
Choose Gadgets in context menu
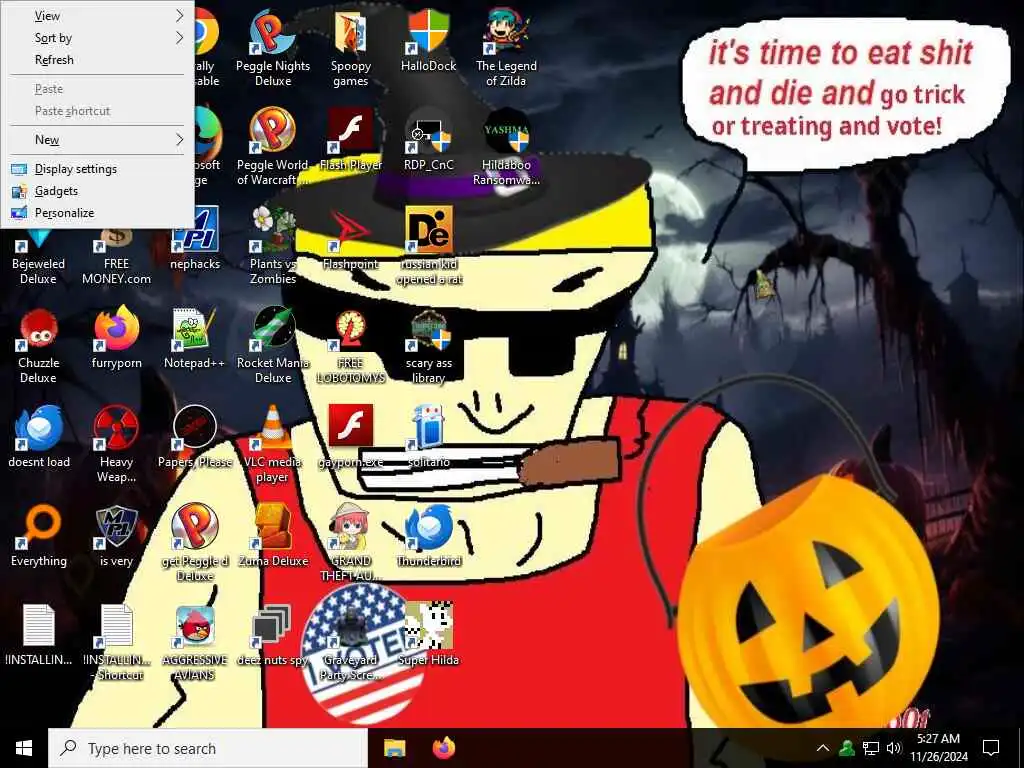click(98, 191)
